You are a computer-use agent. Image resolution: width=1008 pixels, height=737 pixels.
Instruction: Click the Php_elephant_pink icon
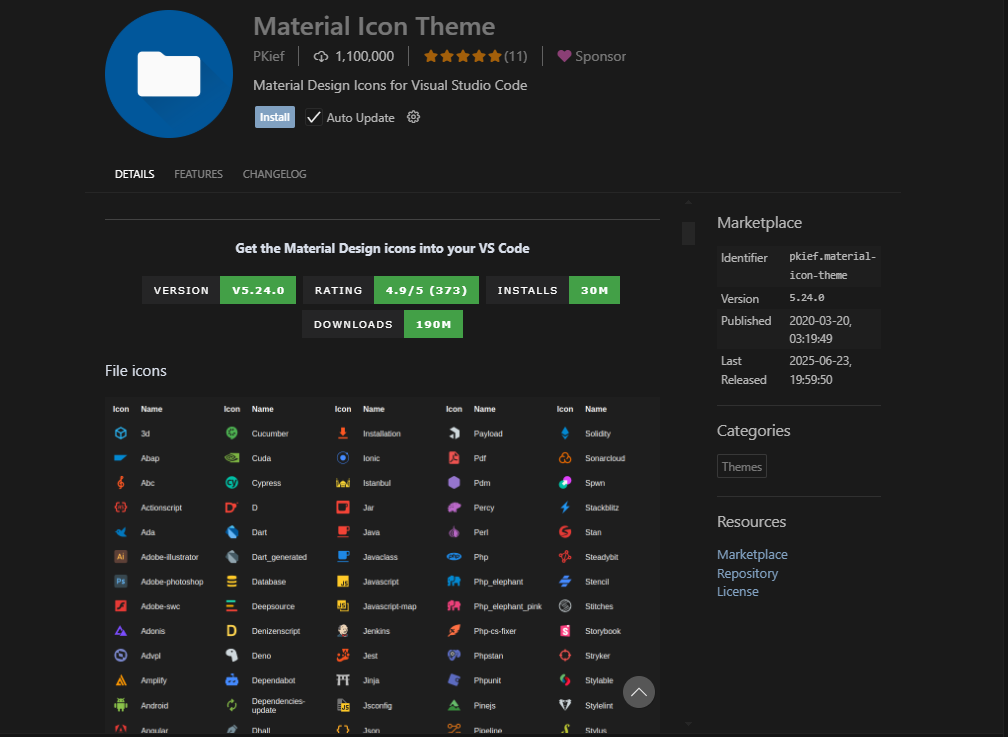[x=454, y=606]
